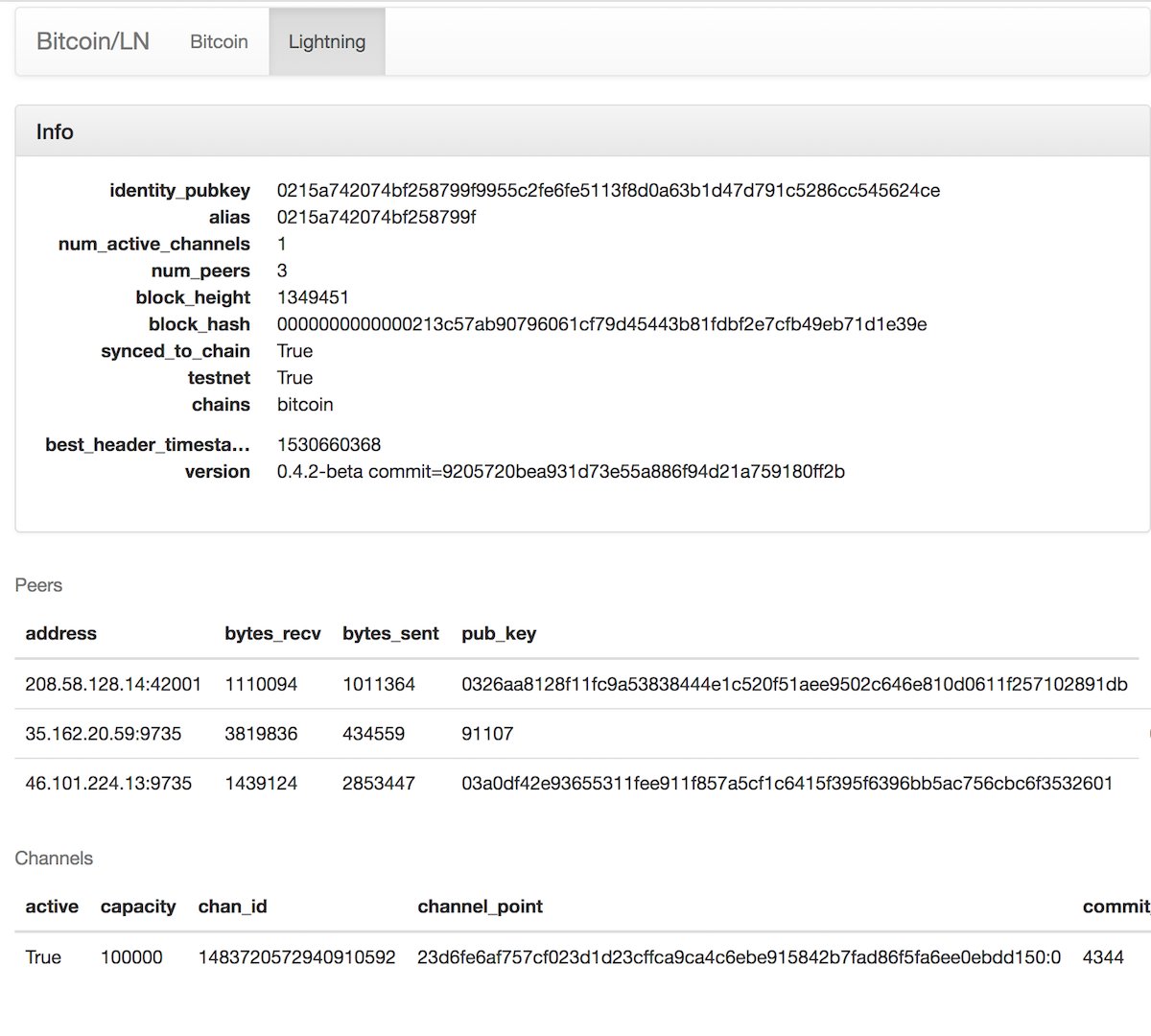Select peer 46.101.224.13:9735
1151x1036 pixels.
pyautogui.click(x=111, y=784)
